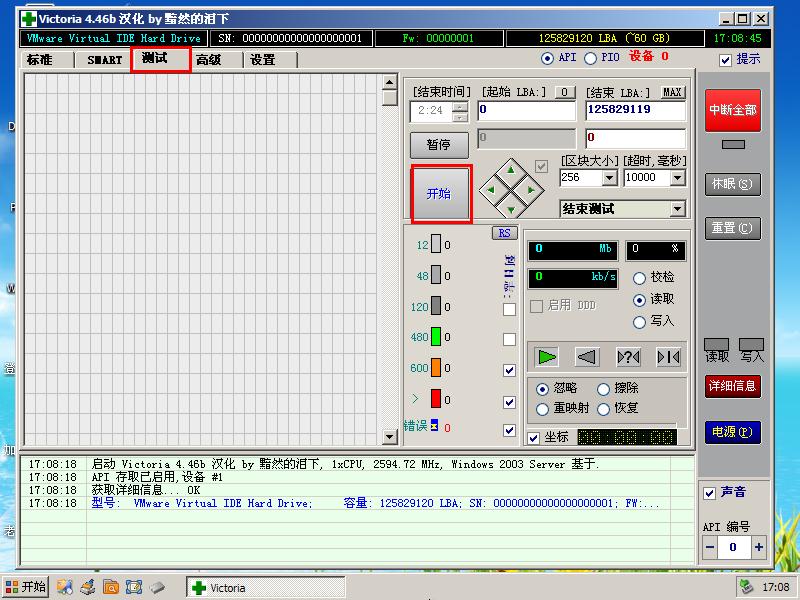The width and height of the screenshot is (800, 600).
Task: Click the 600 ms orange block swatch
Action: click(436, 368)
